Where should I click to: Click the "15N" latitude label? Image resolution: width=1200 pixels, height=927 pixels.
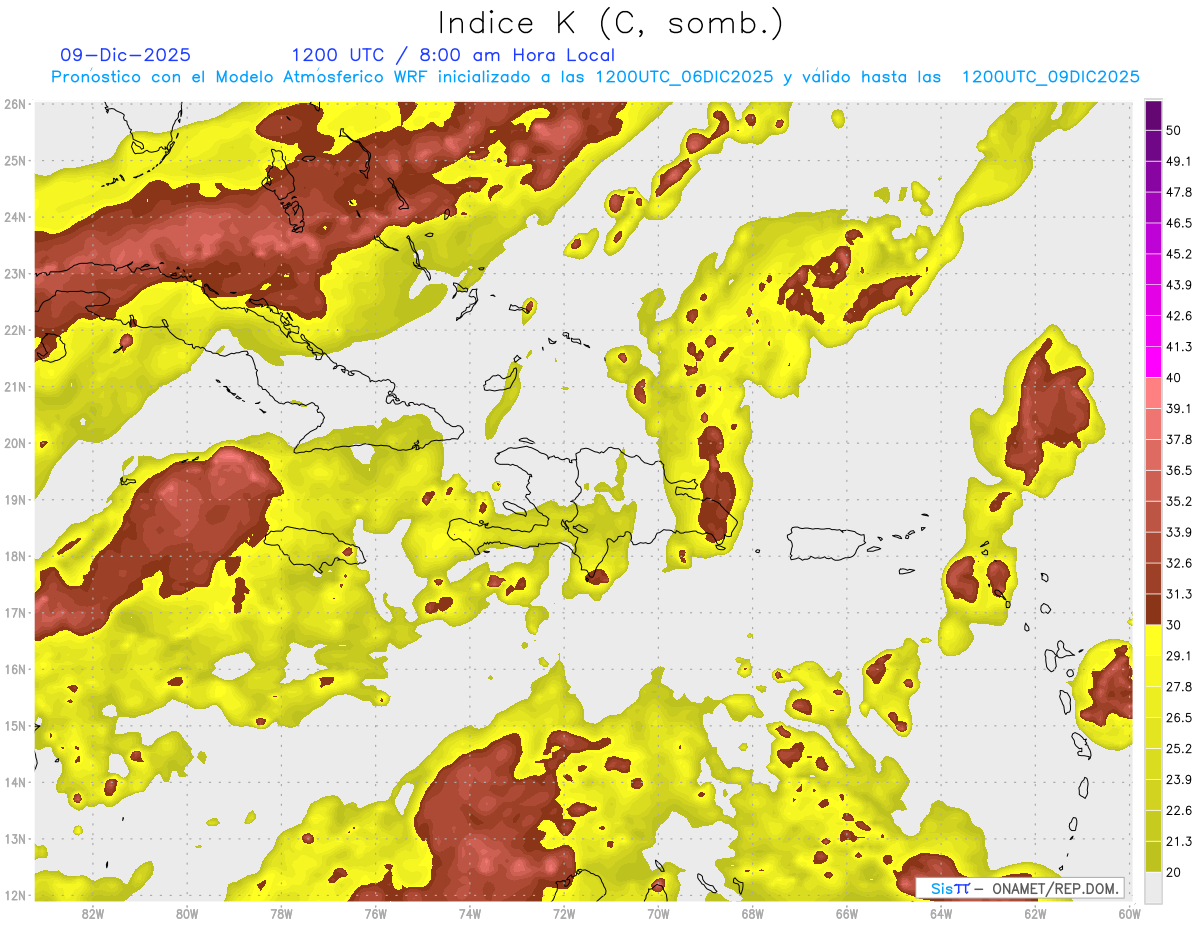click(x=15, y=725)
